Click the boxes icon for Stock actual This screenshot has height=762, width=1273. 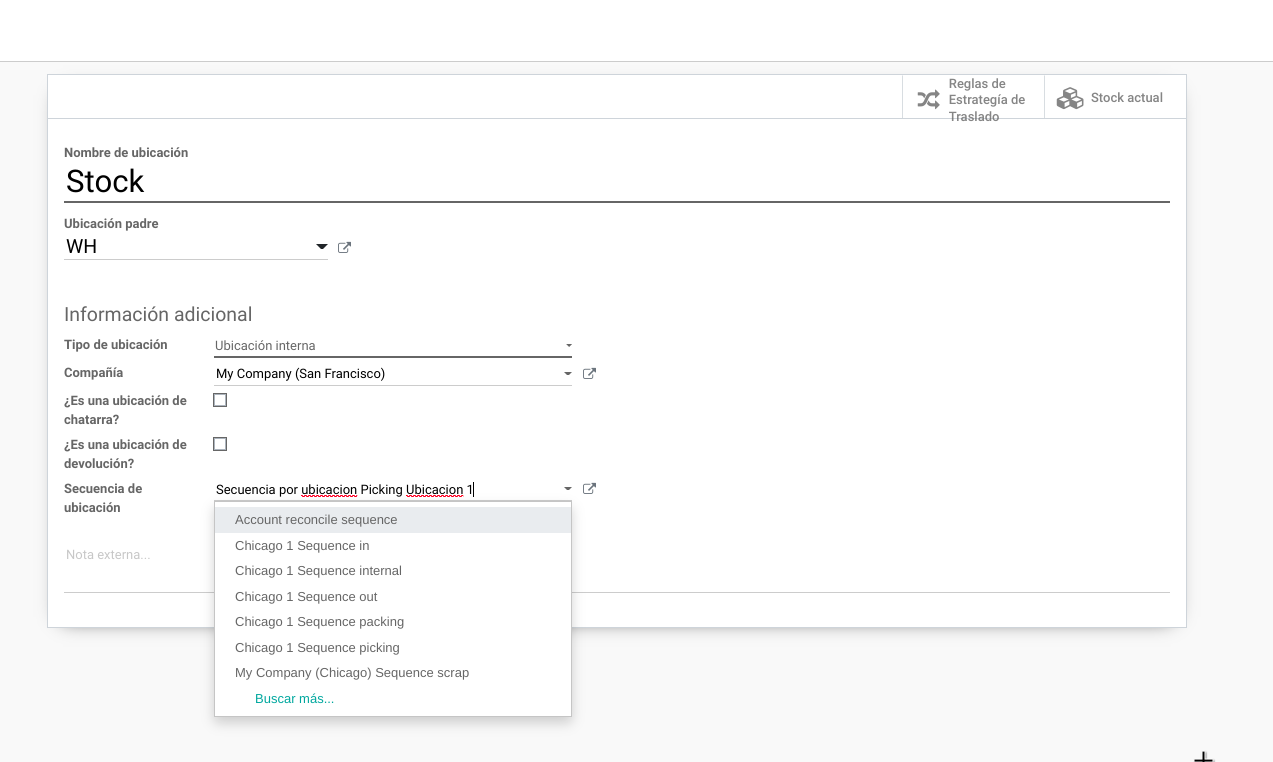point(1070,98)
